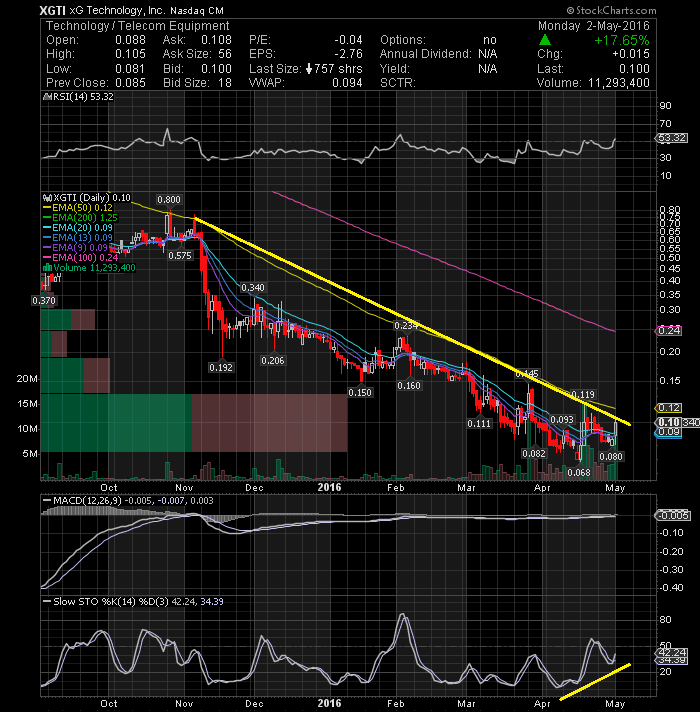Click the '757 shrs' last size value
This screenshot has width=700, height=712.
coord(338,69)
